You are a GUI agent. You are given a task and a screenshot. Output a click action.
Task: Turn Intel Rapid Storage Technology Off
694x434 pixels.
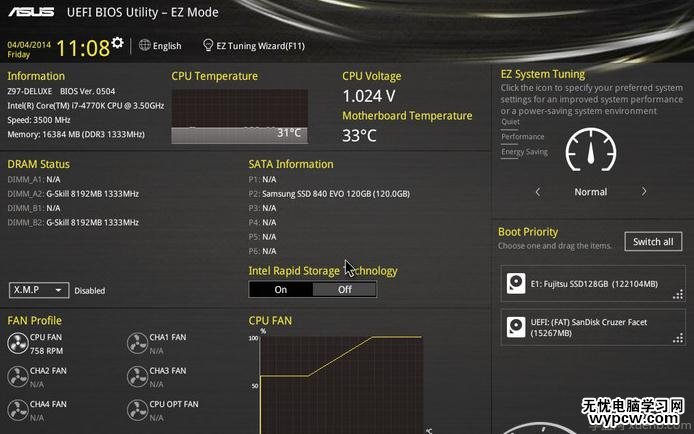[x=345, y=290]
